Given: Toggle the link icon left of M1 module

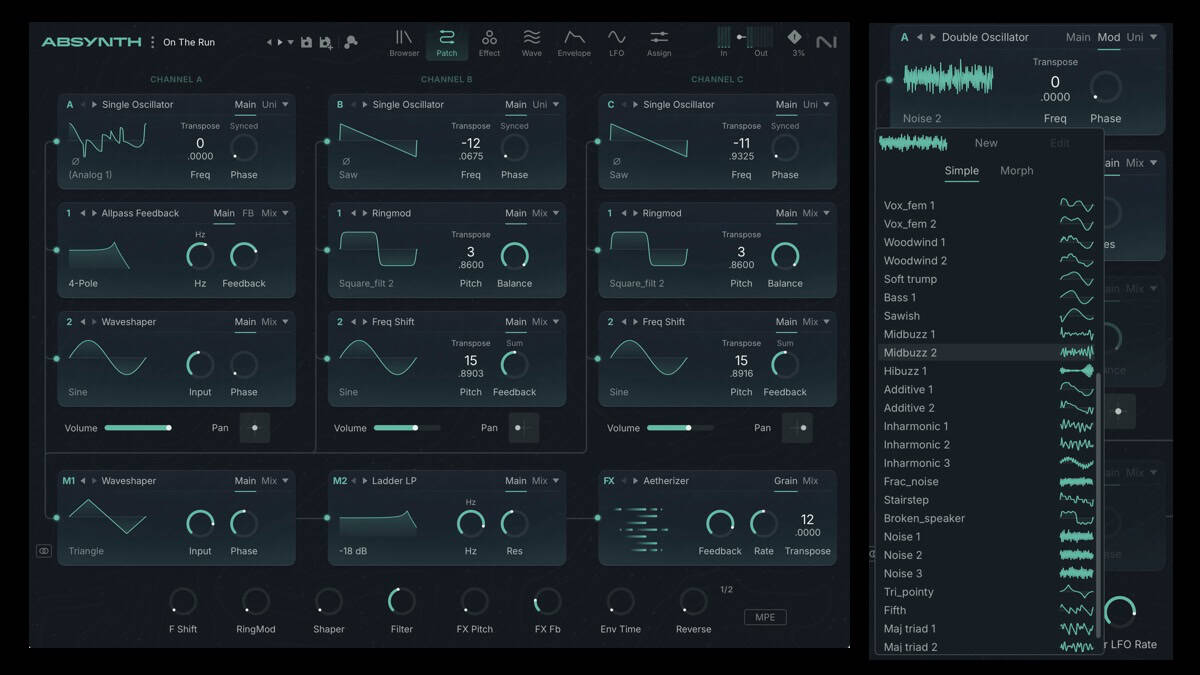Looking at the screenshot, I should click(44, 551).
